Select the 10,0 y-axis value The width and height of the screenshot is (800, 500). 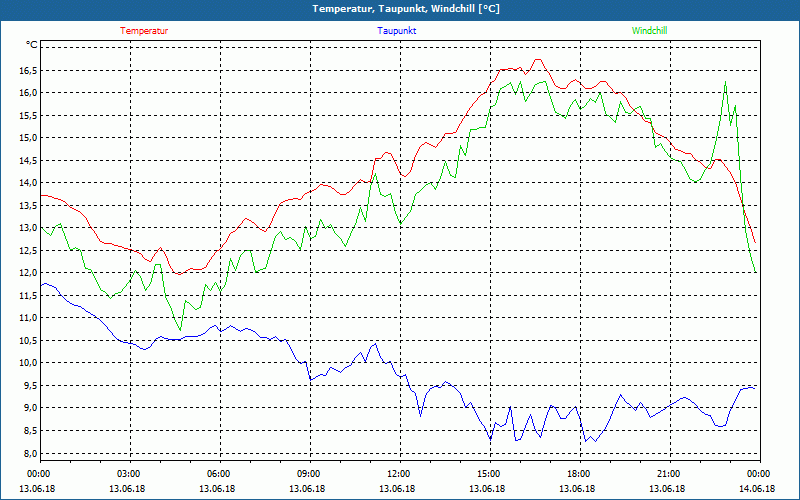tap(28, 363)
